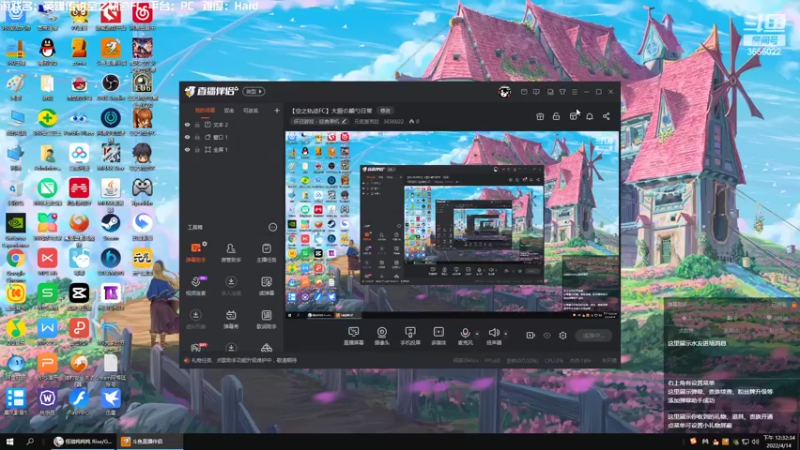
Task: Open the 读弹幕 read-danmaku tool
Action: pyautogui.click(x=266, y=286)
